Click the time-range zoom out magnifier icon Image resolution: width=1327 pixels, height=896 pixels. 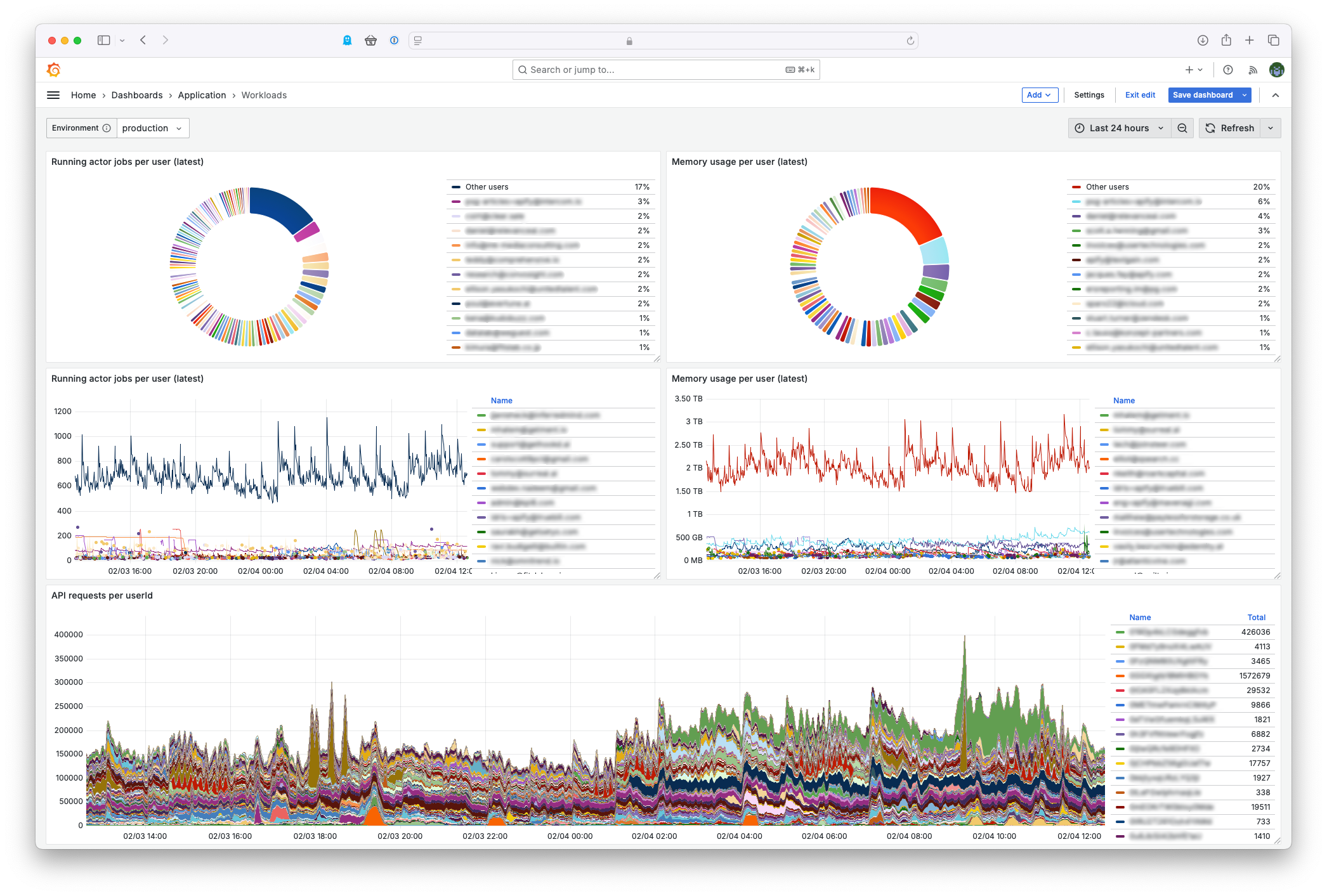click(1182, 127)
